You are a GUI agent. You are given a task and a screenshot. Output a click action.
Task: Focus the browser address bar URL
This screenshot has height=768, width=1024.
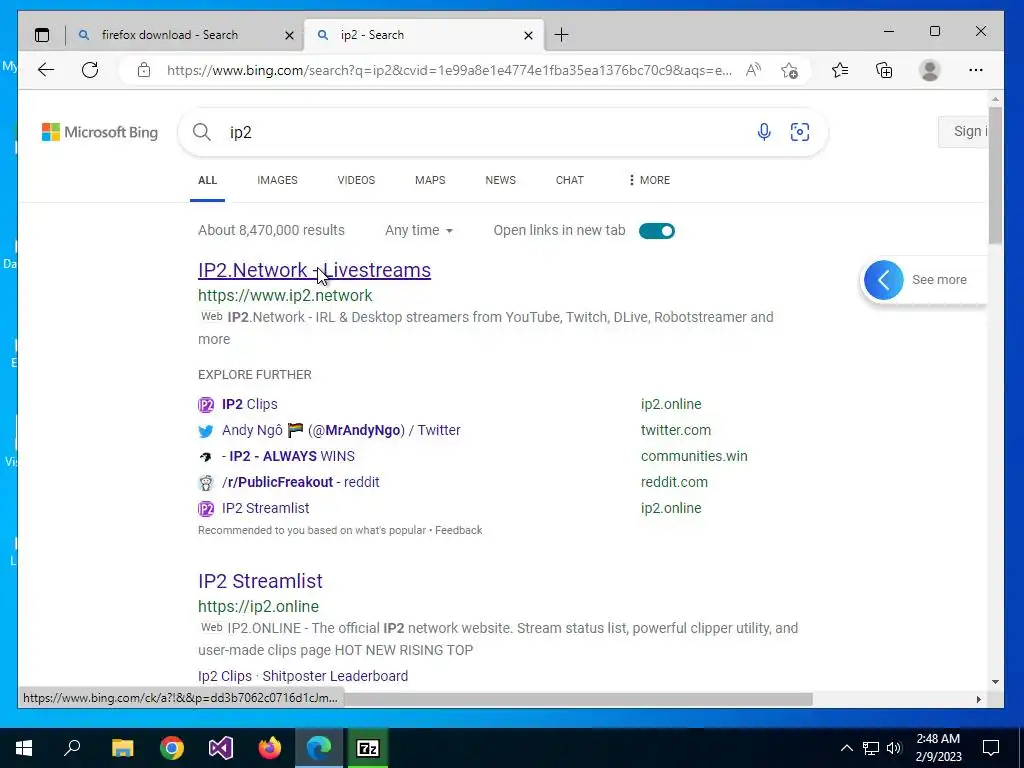[449, 70]
